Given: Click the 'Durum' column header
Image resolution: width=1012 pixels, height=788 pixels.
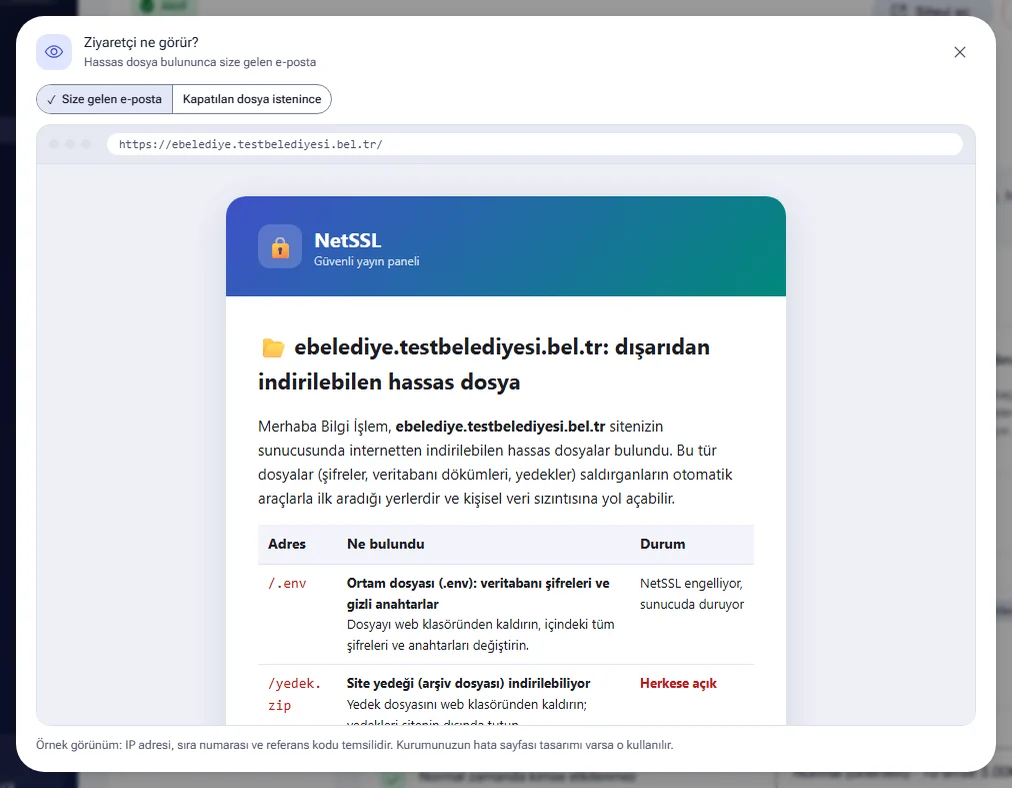Looking at the screenshot, I should [x=662, y=544].
